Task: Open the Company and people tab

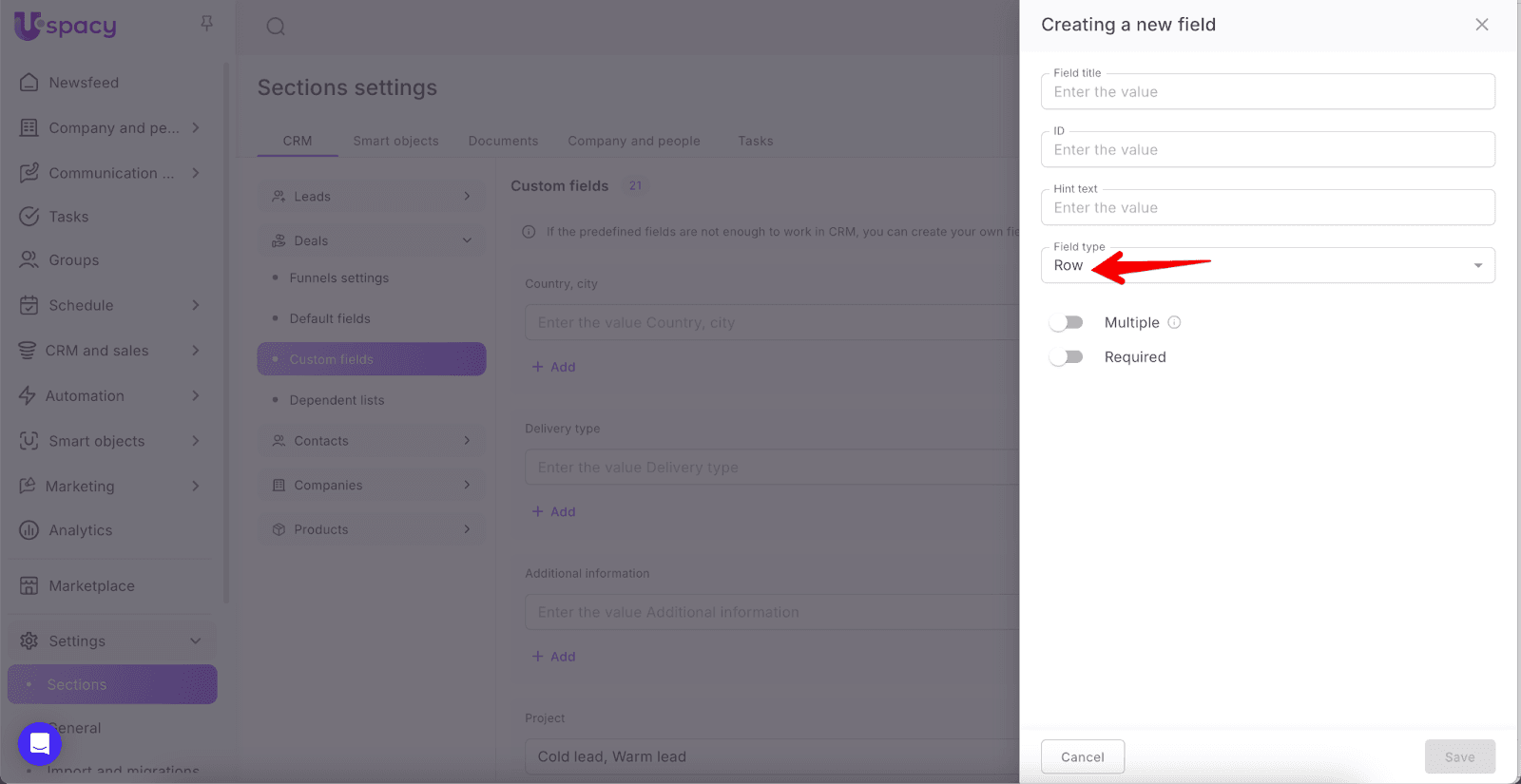Action: pyautogui.click(x=633, y=141)
